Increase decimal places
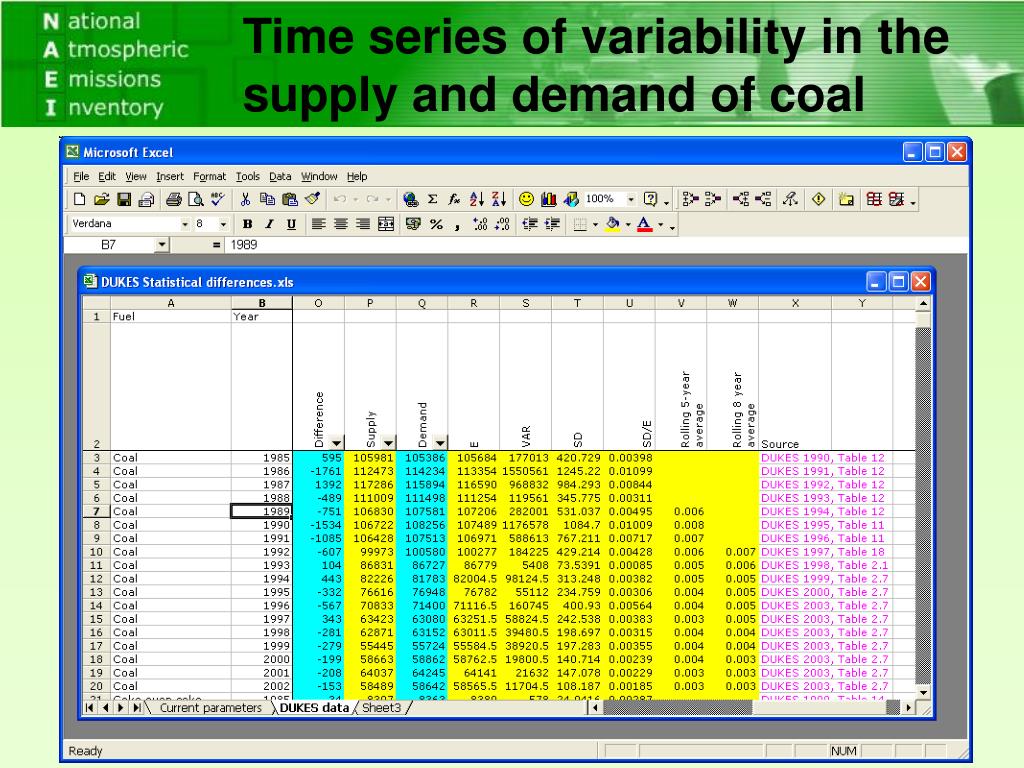This screenshot has width=1024, height=768. pos(480,224)
